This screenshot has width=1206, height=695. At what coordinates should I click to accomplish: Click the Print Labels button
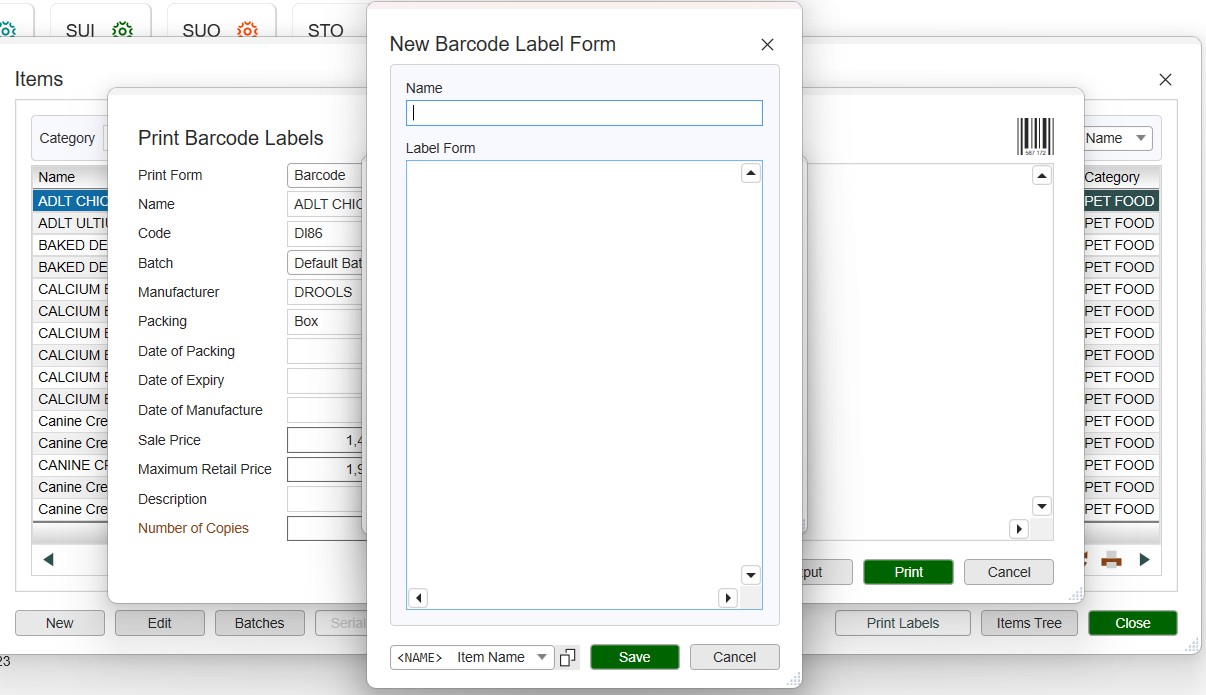tap(902, 623)
